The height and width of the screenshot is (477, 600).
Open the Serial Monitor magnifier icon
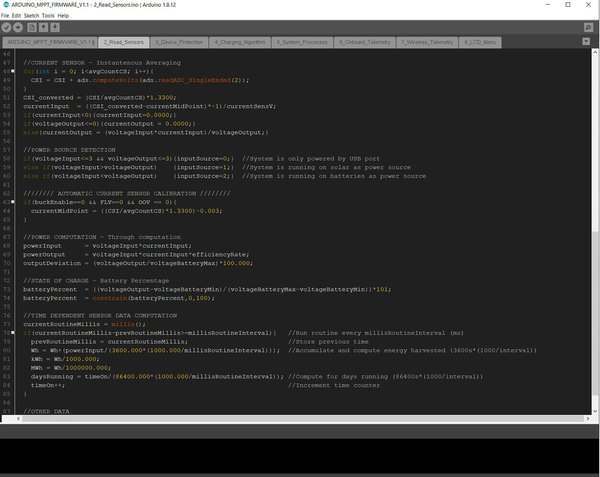click(589, 27)
